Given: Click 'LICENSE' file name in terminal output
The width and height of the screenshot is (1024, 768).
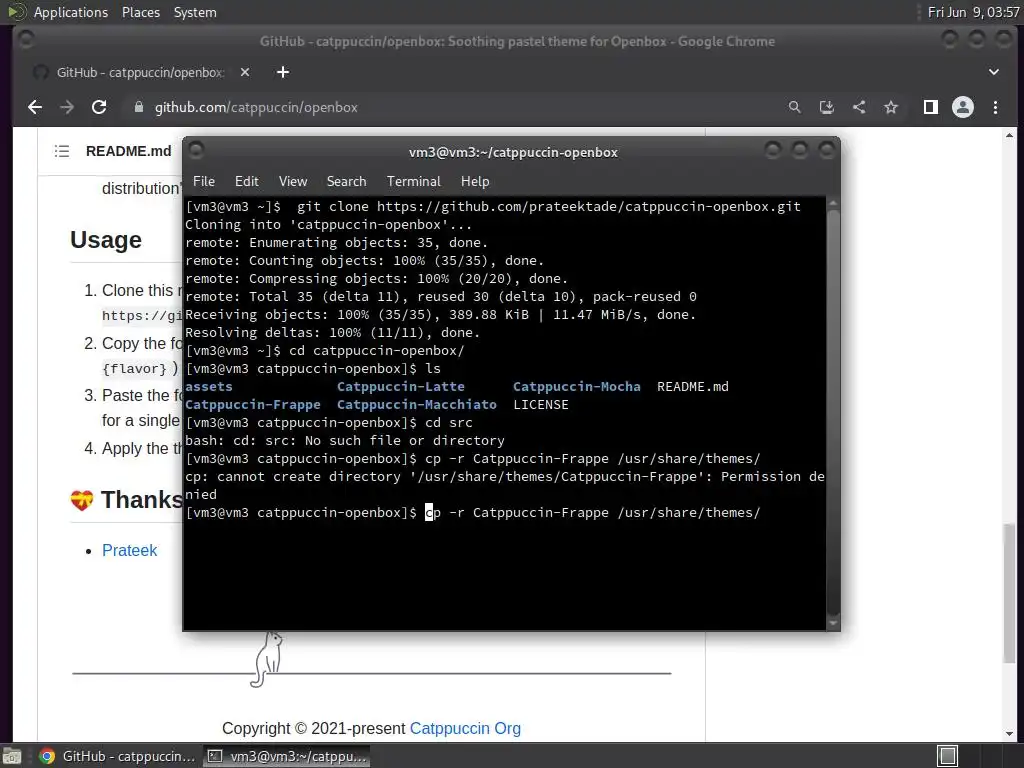Looking at the screenshot, I should (541, 405).
